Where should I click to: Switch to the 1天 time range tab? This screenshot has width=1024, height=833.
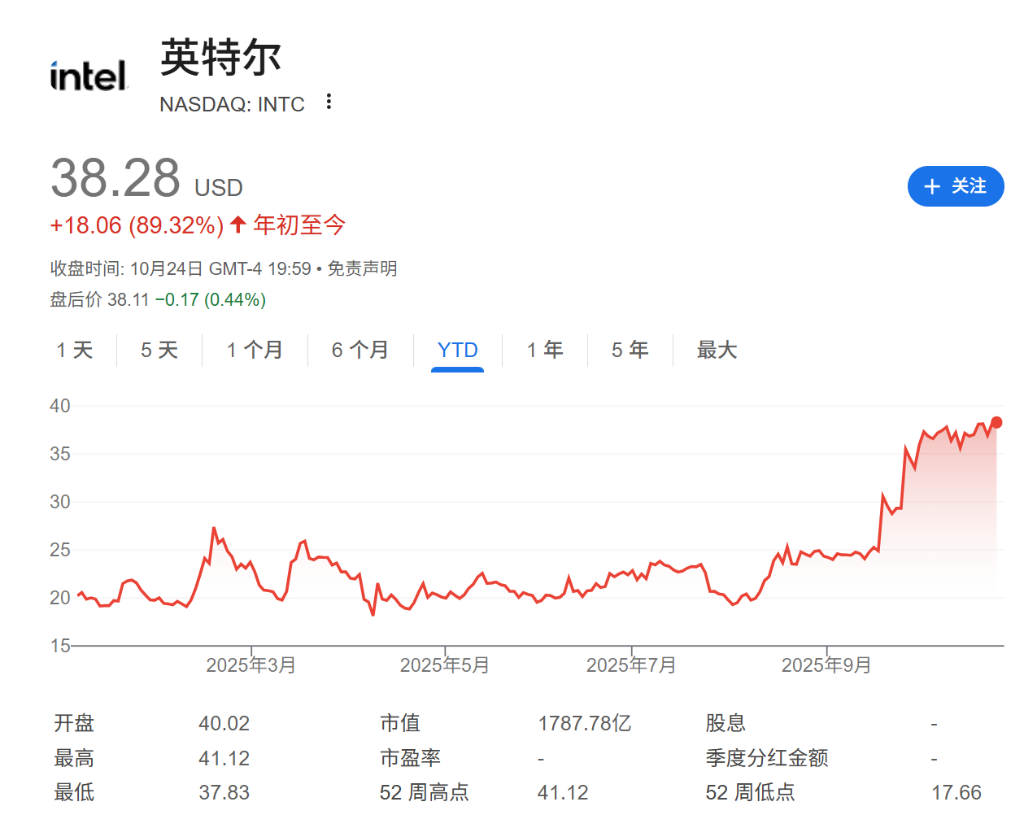pos(74,350)
